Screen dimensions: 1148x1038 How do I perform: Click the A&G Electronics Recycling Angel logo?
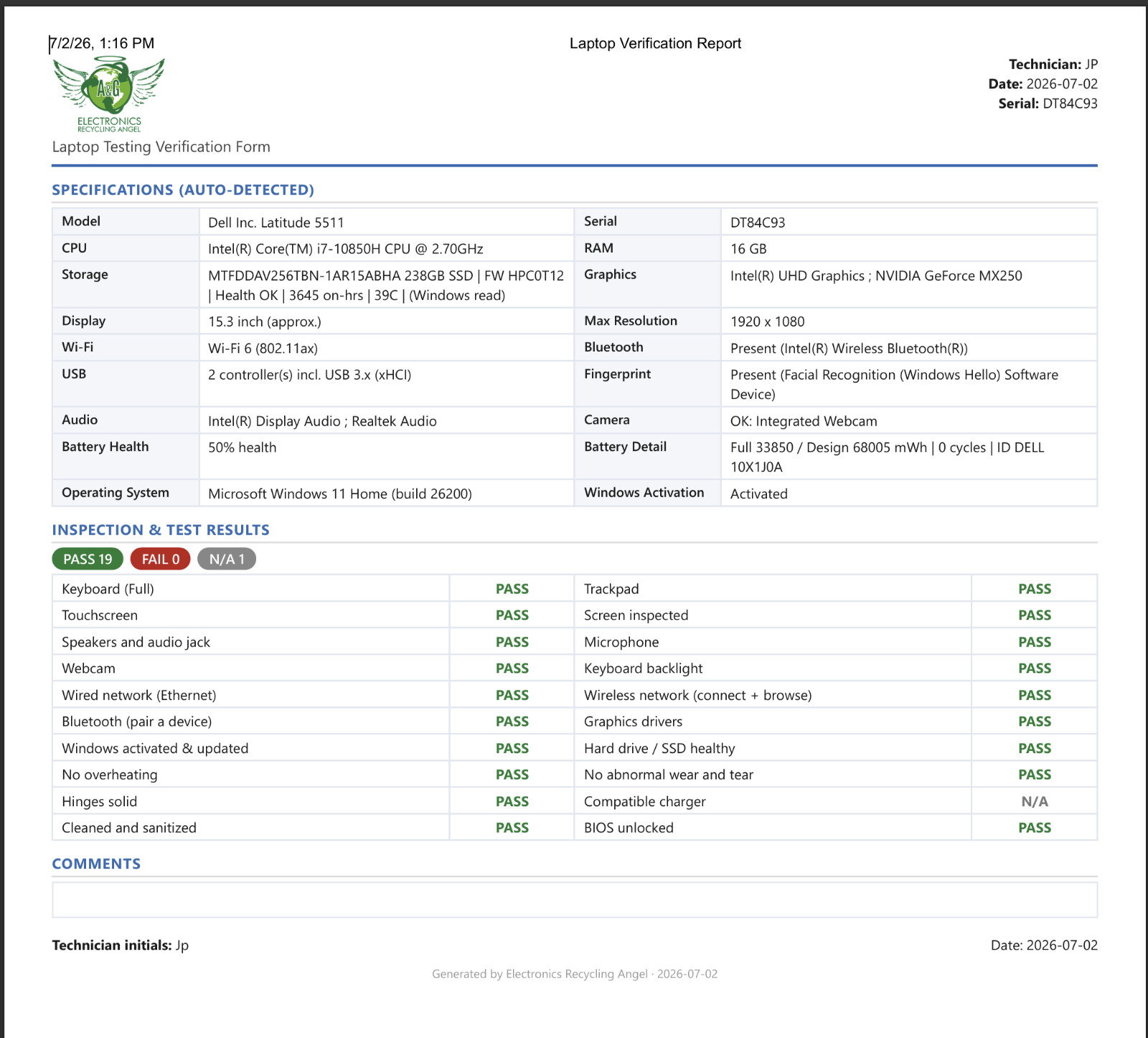[x=109, y=94]
